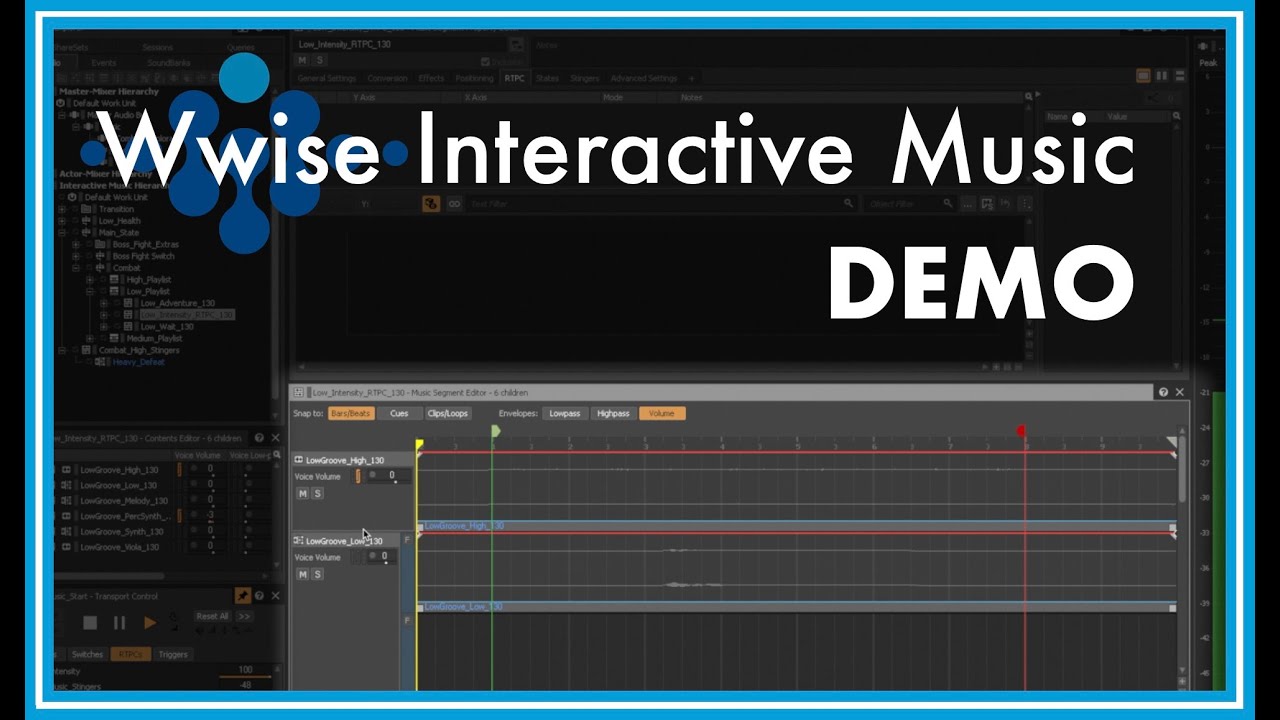Click the single-pane layout icon near meter

[x=1143, y=75]
